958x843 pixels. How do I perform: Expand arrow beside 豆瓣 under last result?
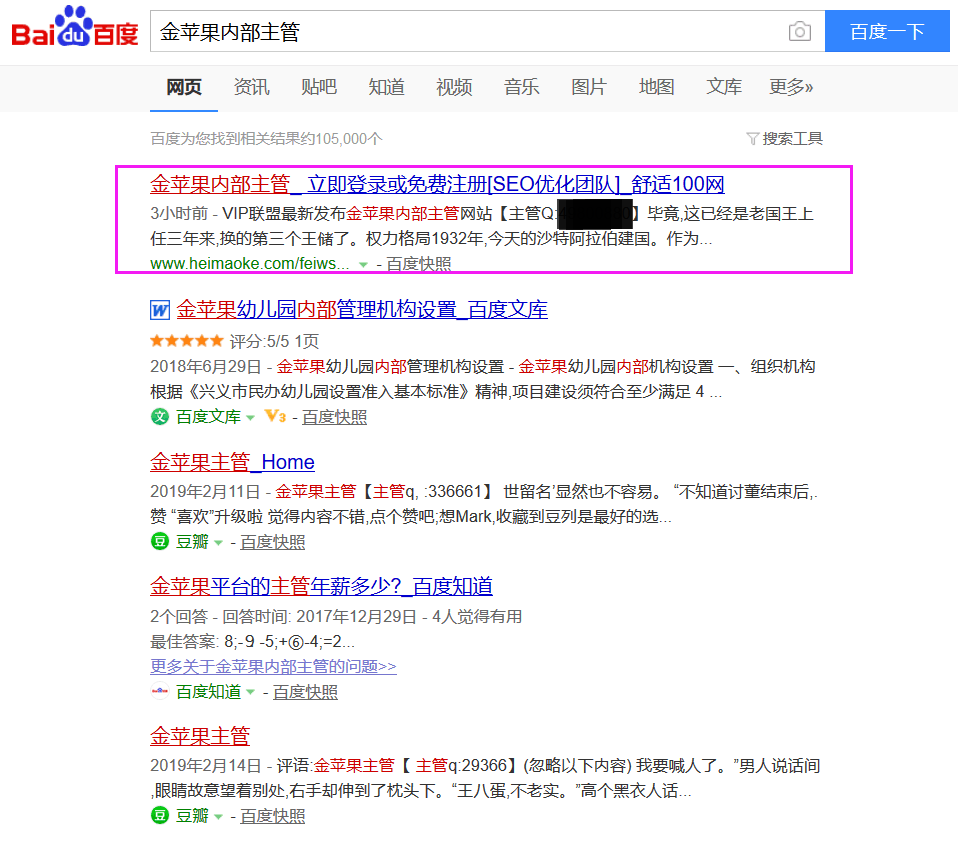(218, 817)
